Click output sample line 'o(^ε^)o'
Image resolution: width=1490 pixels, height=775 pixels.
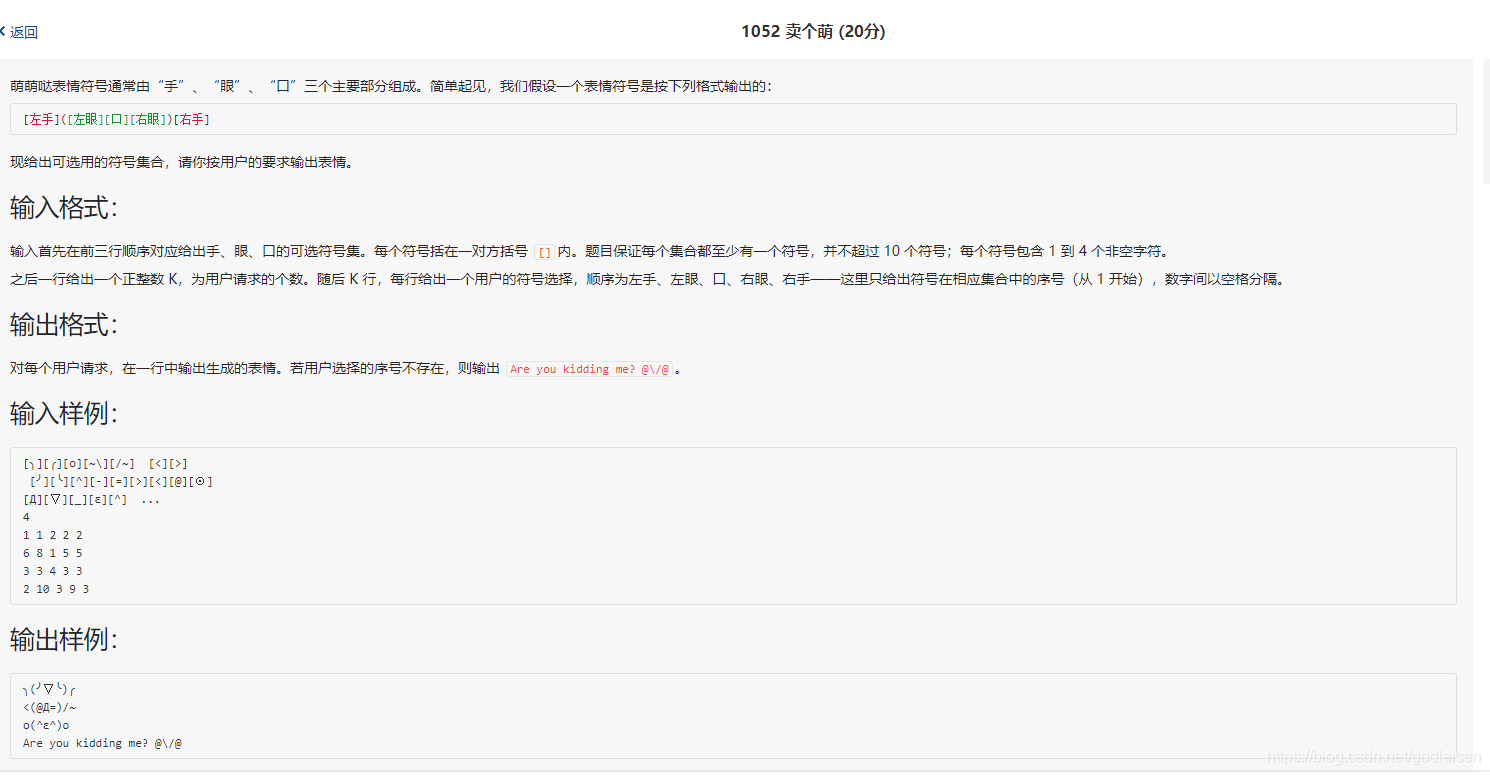[x=46, y=725]
